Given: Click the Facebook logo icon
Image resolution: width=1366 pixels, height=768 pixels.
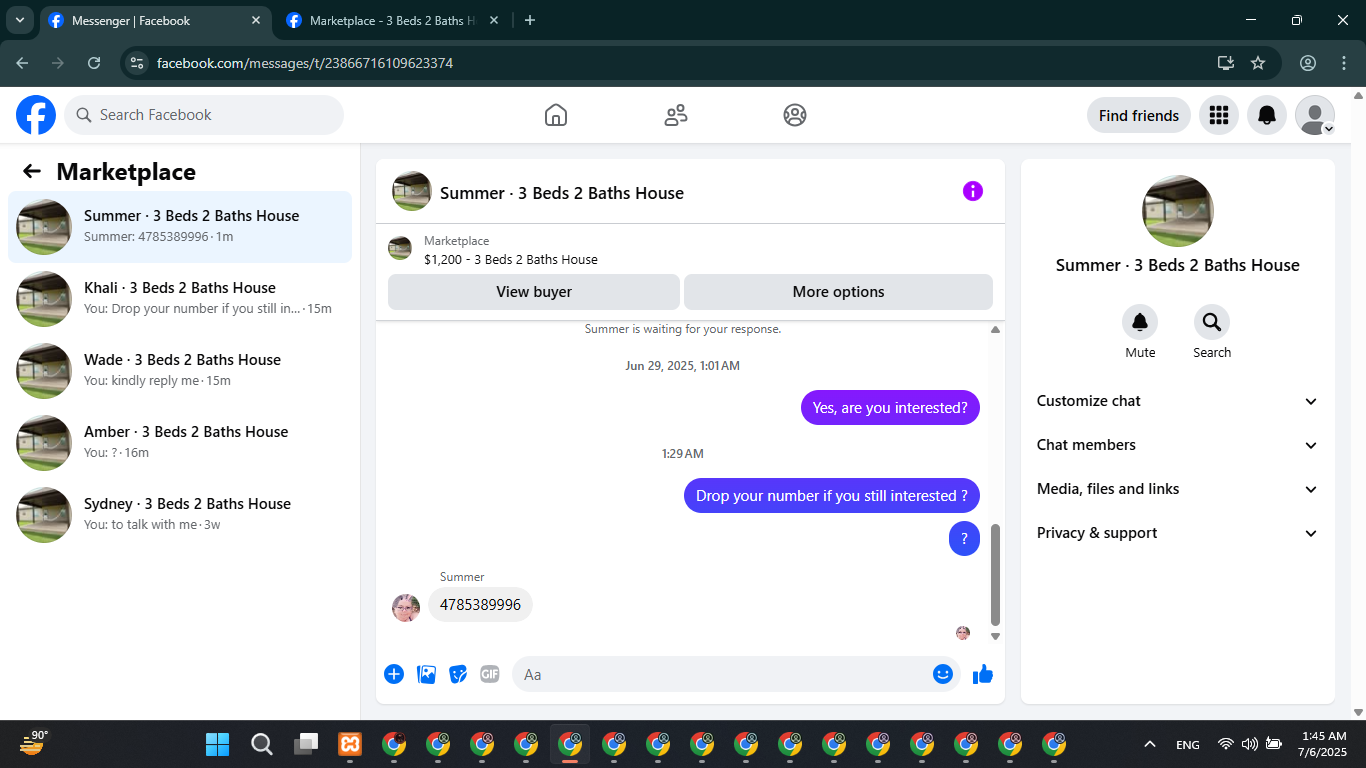Looking at the screenshot, I should (x=36, y=115).
